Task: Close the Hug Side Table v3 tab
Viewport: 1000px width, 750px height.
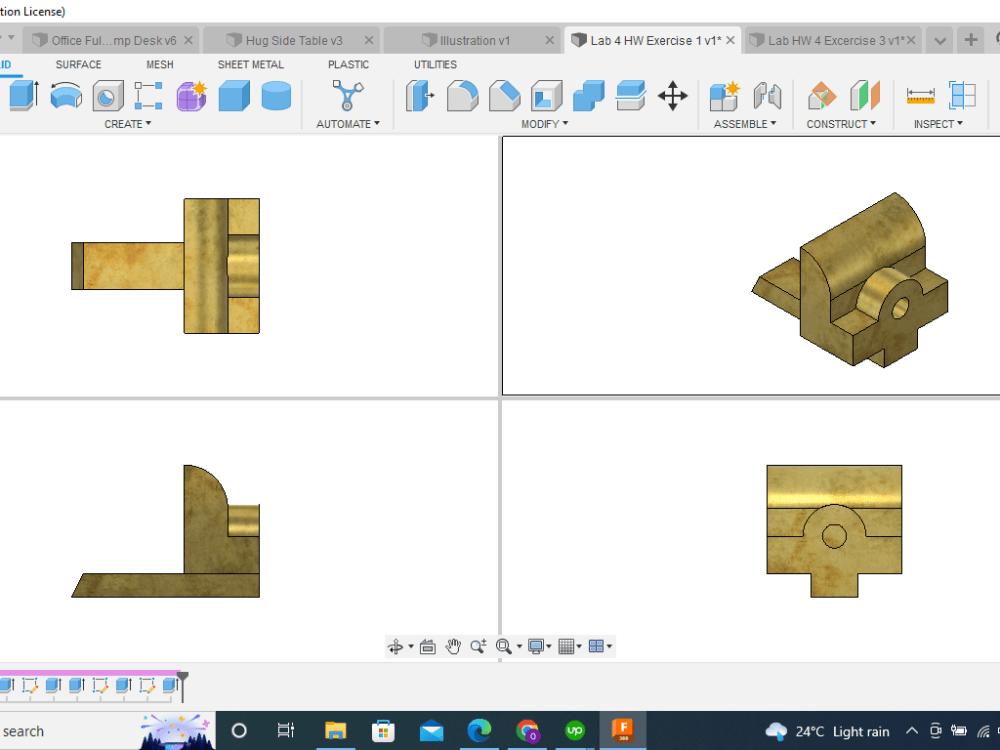Action: (369, 40)
